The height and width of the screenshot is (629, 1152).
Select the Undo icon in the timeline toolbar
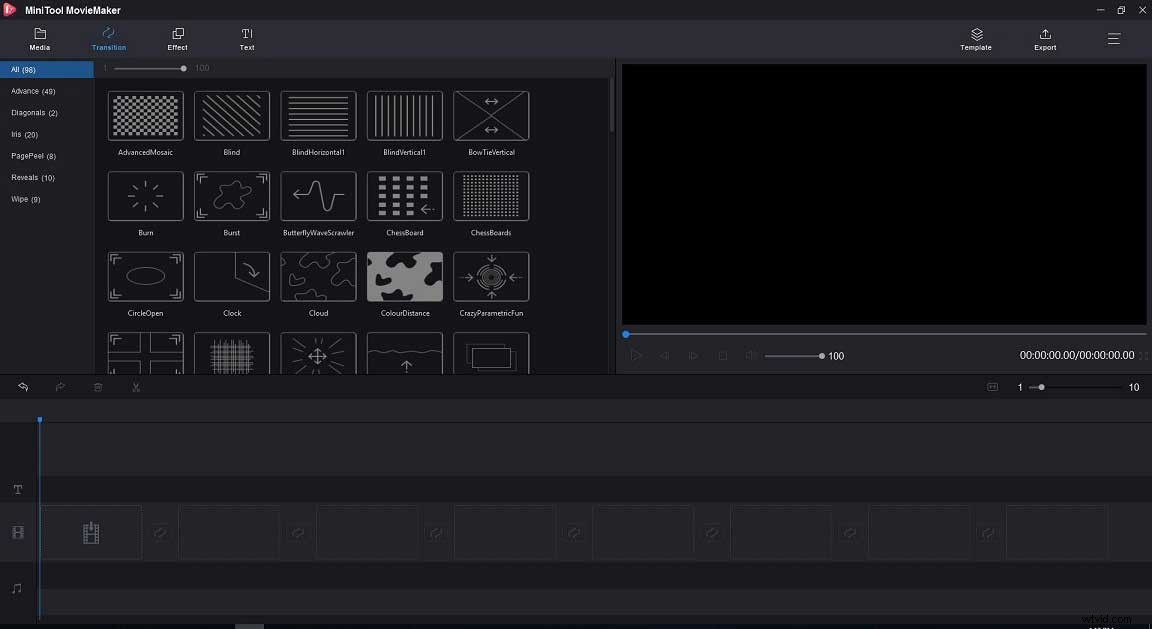pyautogui.click(x=22, y=387)
